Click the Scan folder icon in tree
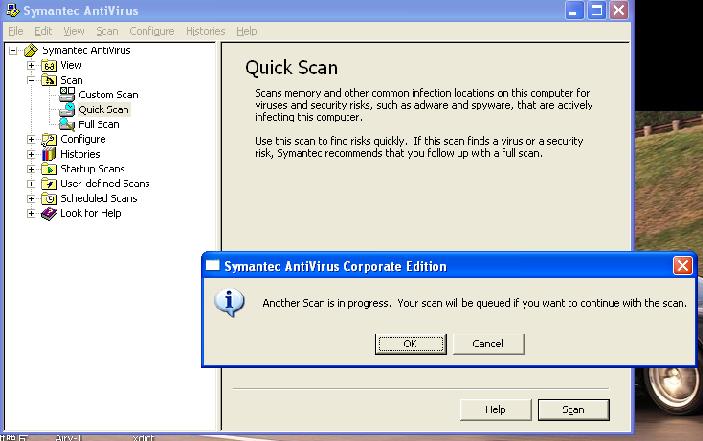 click(49, 80)
